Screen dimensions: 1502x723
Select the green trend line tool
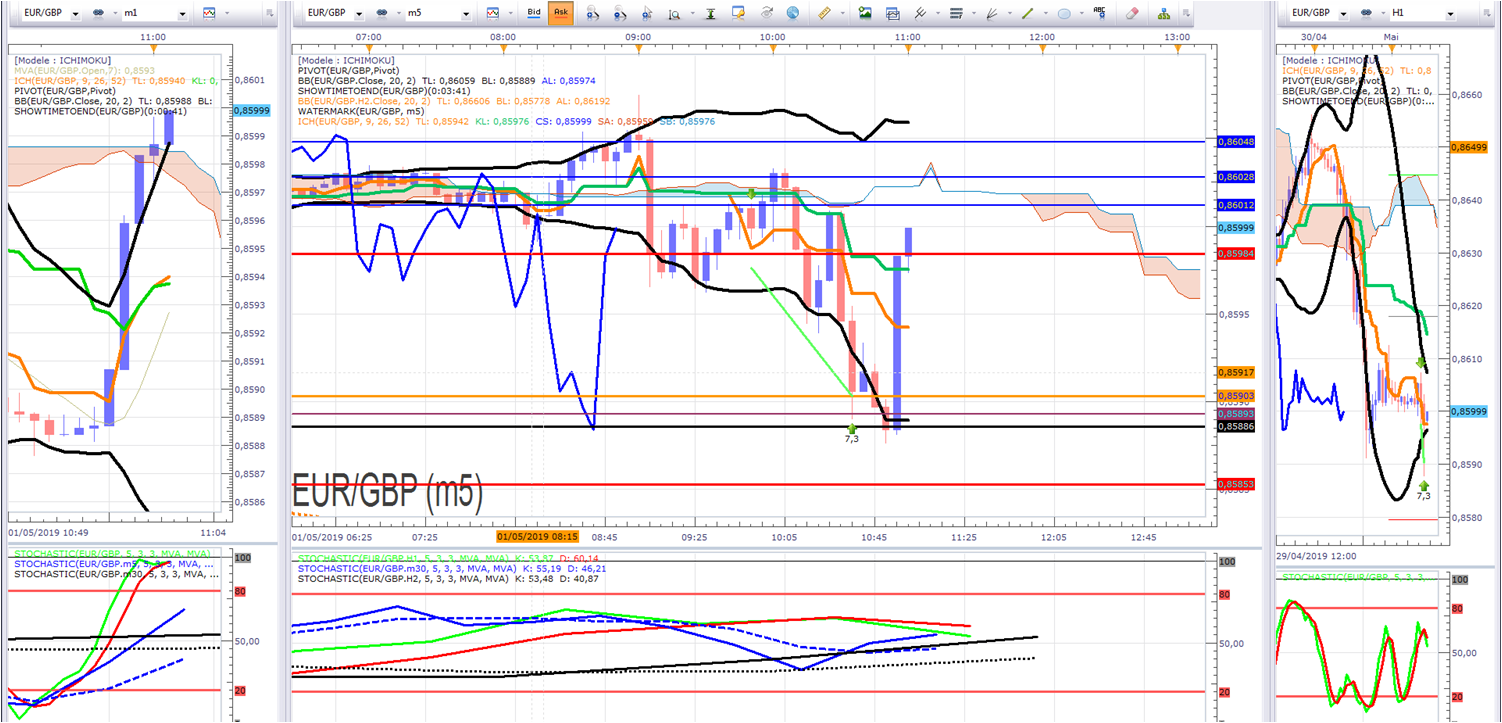(x=1027, y=14)
